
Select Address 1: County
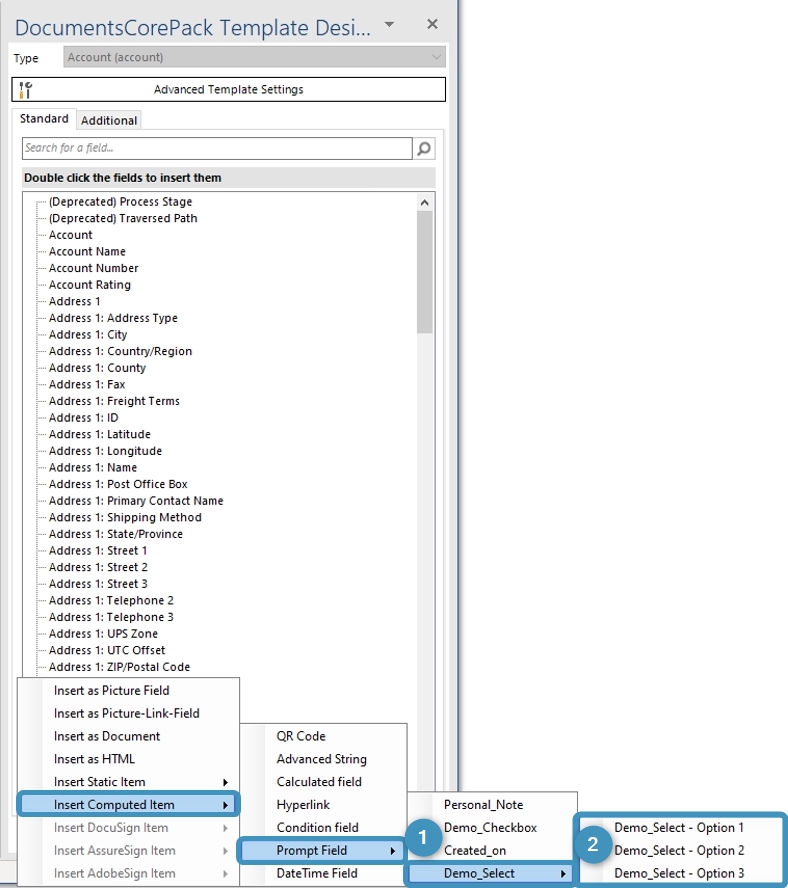pos(97,368)
